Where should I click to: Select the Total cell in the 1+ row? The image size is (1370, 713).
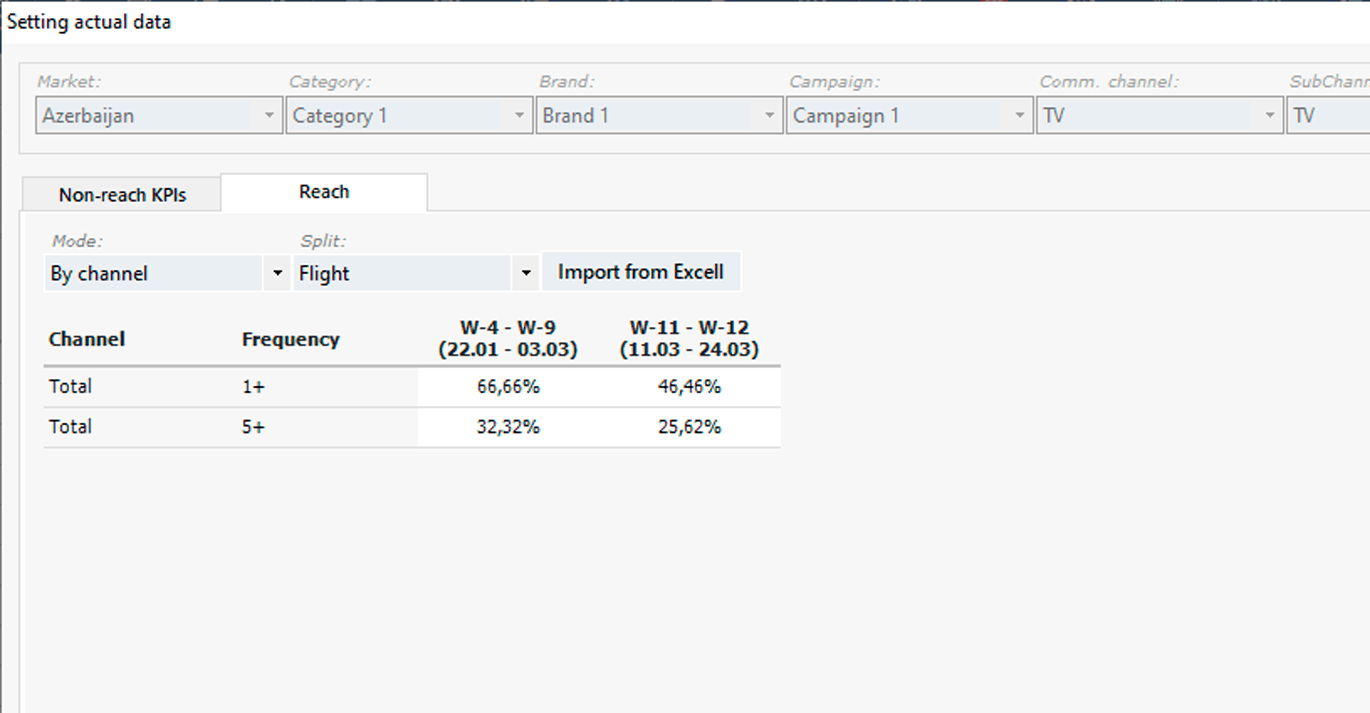click(70, 386)
